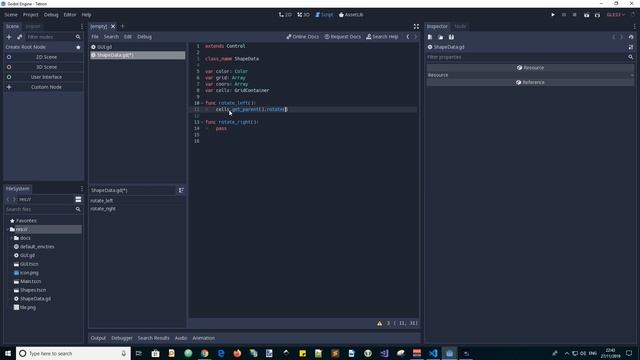Click the warning icon in the script status bar
The width and height of the screenshot is (640, 360).
(x=380, y=323)
